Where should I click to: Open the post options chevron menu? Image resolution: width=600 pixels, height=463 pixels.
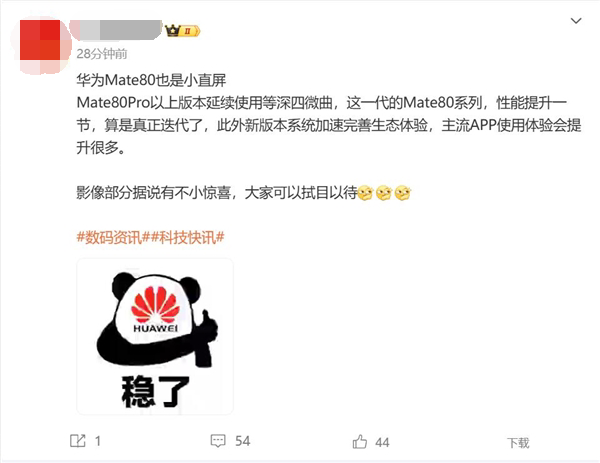pos(576,21)
